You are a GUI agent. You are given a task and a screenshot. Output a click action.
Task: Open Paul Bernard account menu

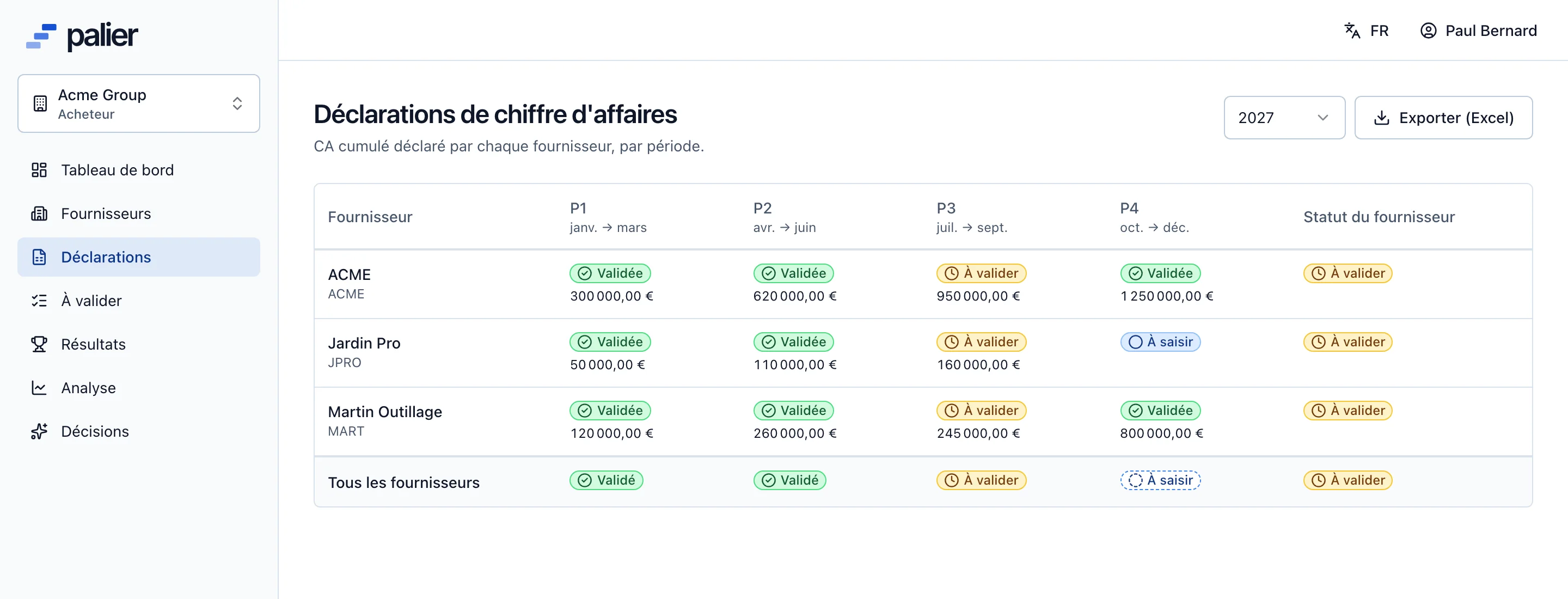point(1478,30)
